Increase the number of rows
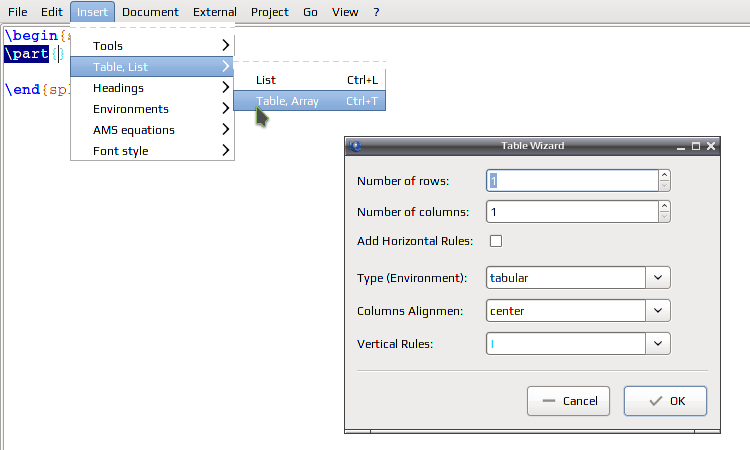The image size is (750, 450). point(664,176)
